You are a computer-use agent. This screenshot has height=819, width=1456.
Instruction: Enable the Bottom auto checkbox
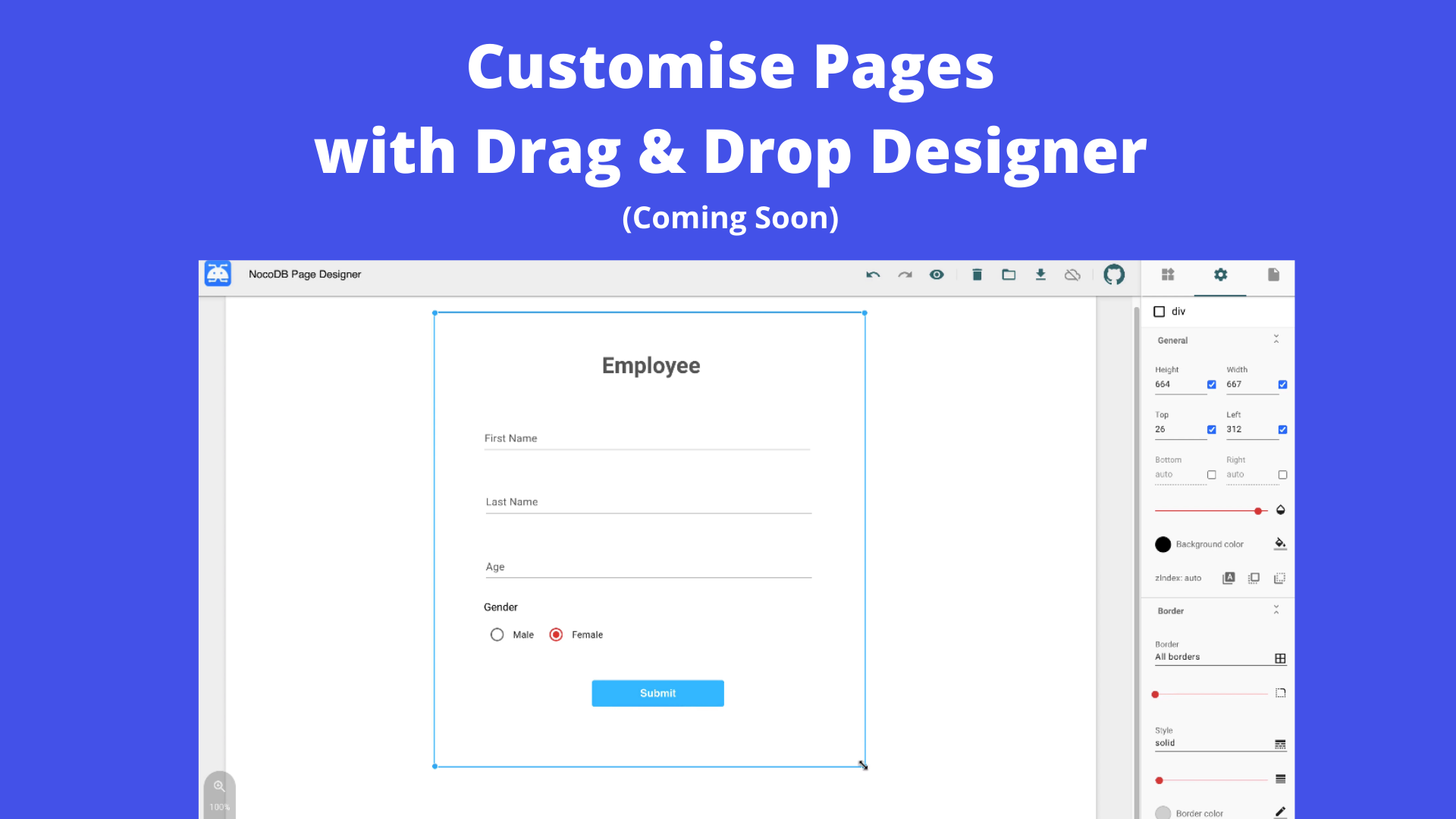1211,475
